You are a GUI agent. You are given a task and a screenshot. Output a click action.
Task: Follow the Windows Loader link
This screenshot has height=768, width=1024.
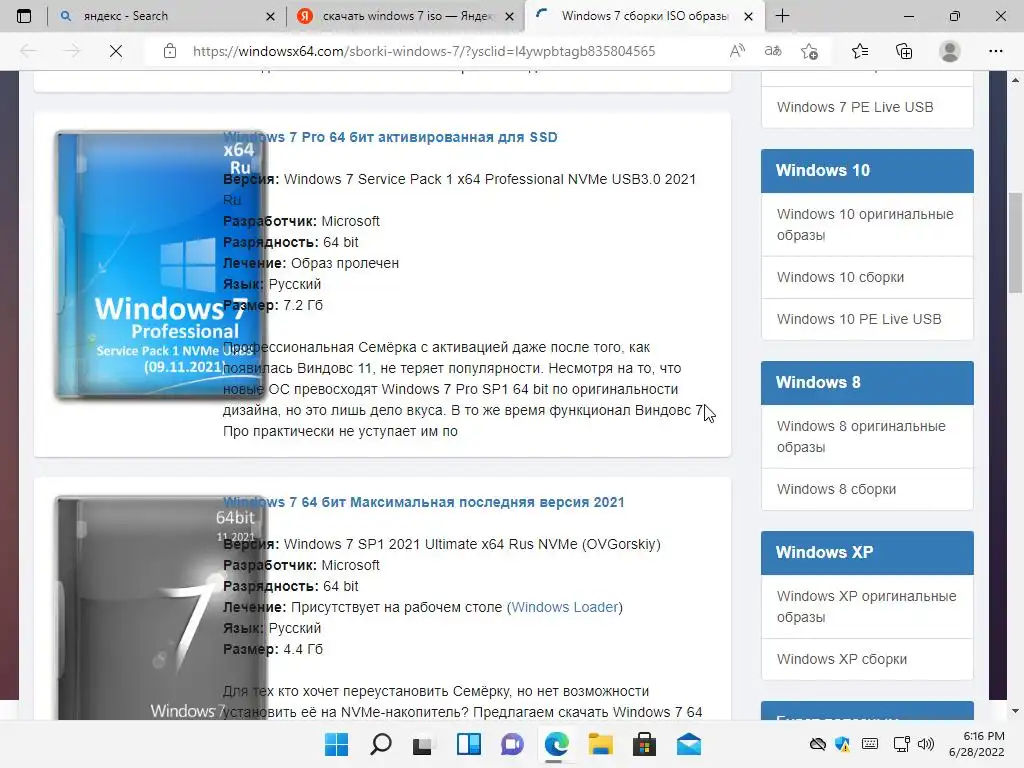coord(565,607)
